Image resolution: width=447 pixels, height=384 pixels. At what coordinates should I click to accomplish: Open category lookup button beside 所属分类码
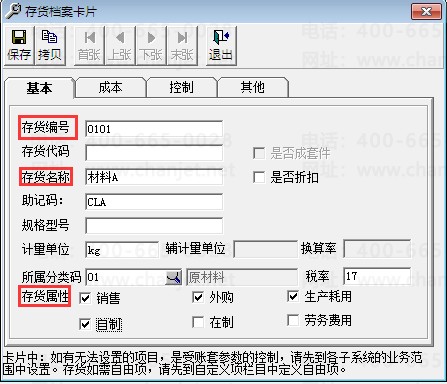(174, 277)
